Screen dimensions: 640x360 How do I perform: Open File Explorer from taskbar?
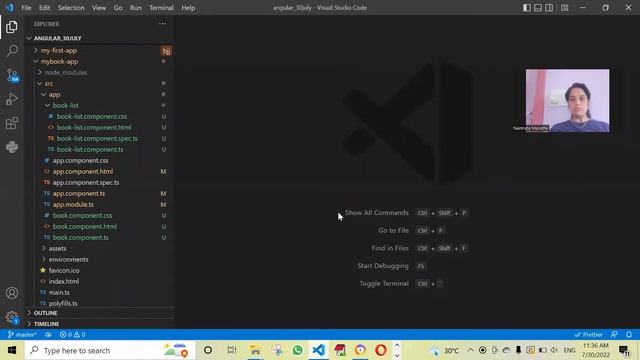tap(256, 350)
